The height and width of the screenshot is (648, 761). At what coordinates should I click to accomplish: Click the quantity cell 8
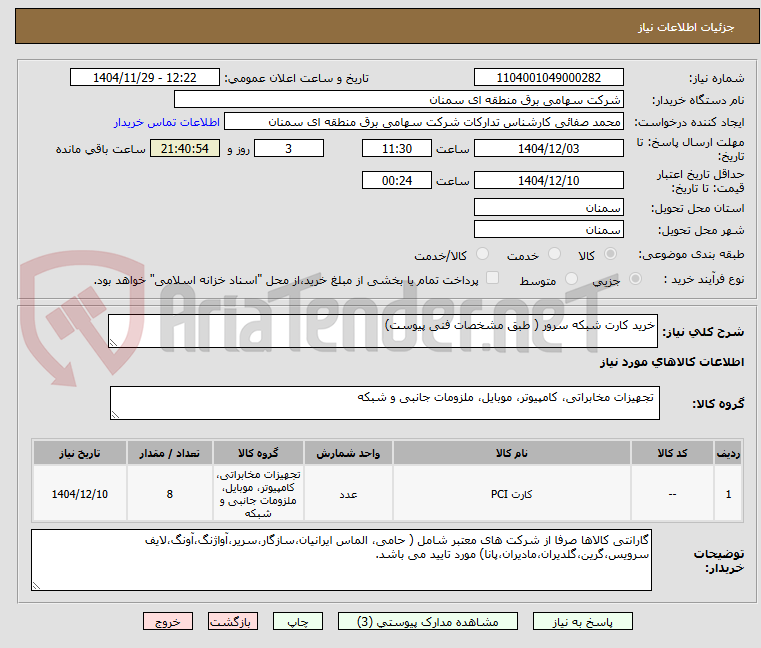click(169, 494)
